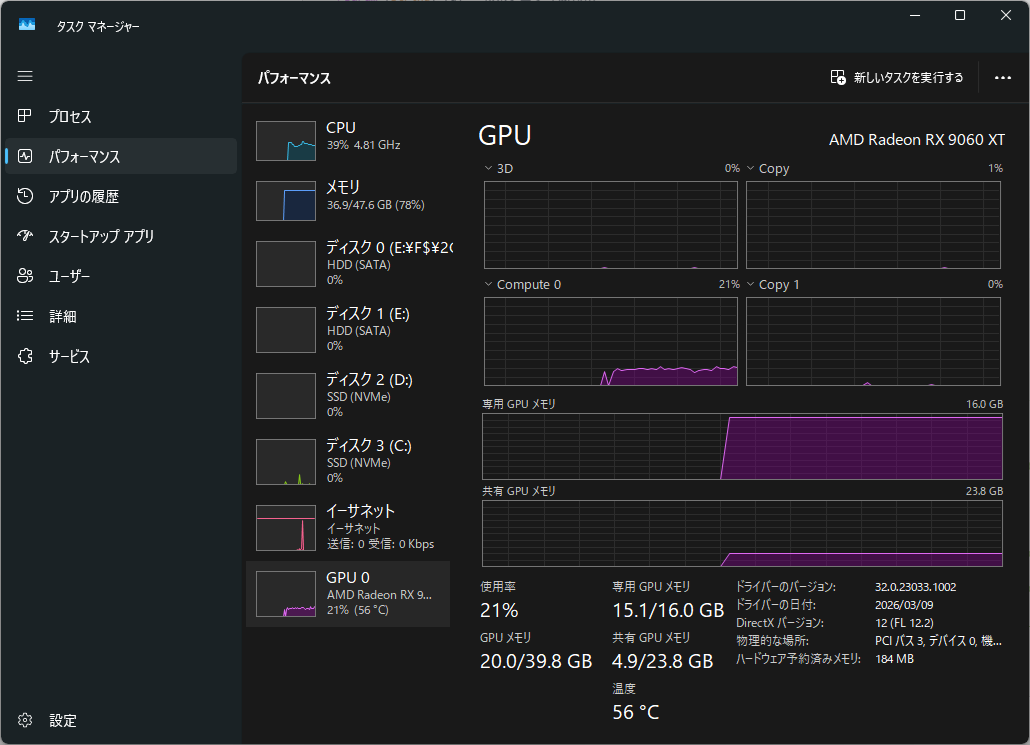Click the PCI バス 3 location text

pos(939,641)
